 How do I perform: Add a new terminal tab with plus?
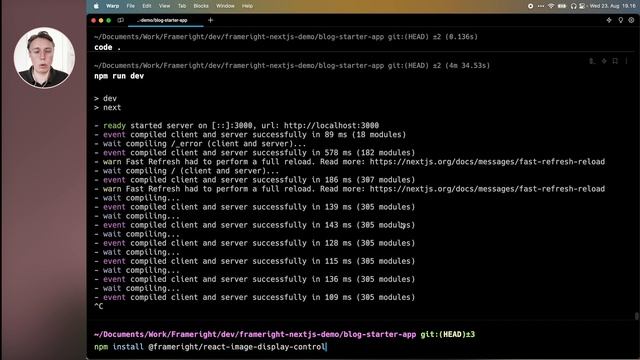click(211, 20)
